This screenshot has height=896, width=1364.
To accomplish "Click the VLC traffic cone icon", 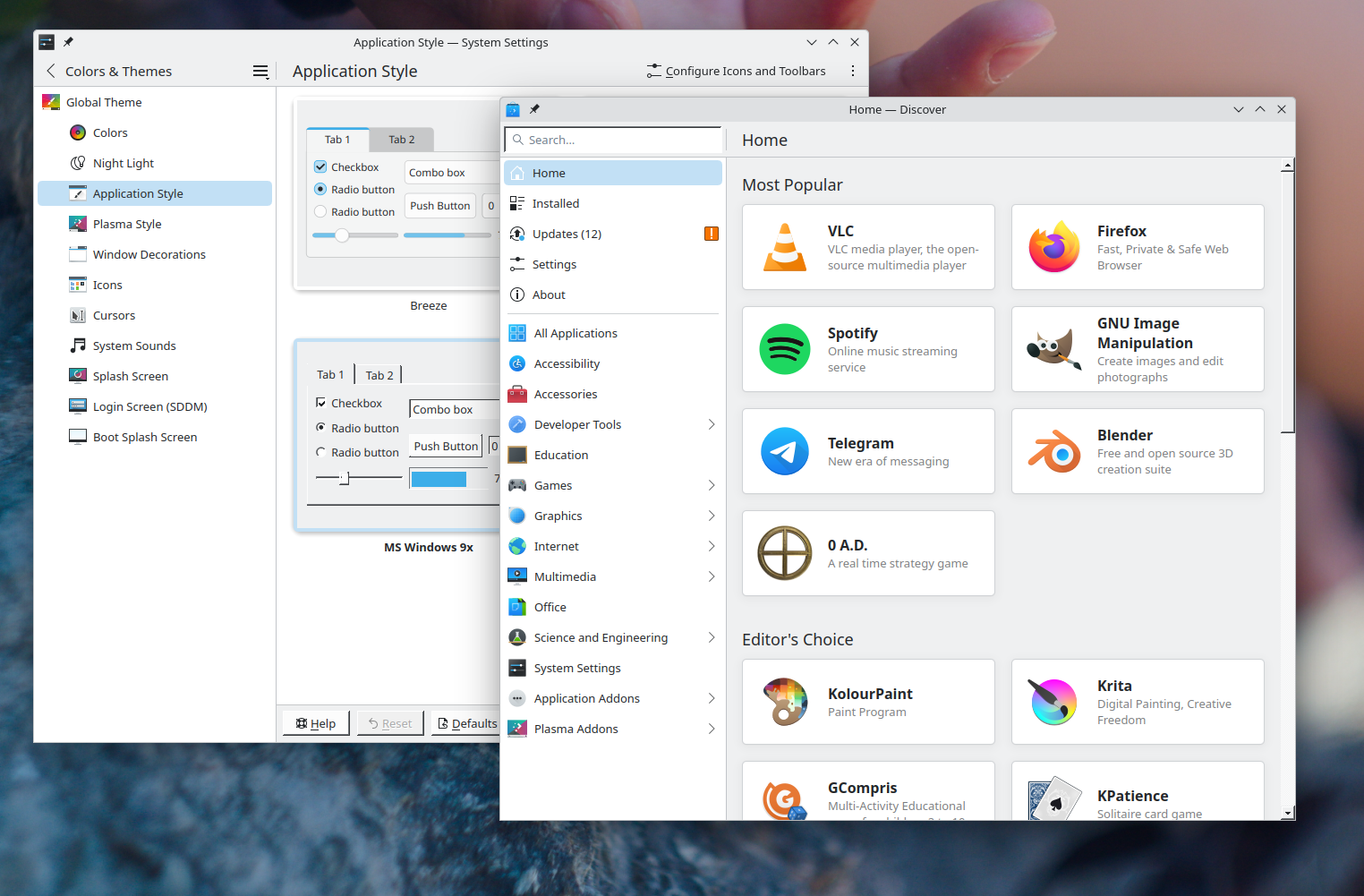I will pos(785,247).
